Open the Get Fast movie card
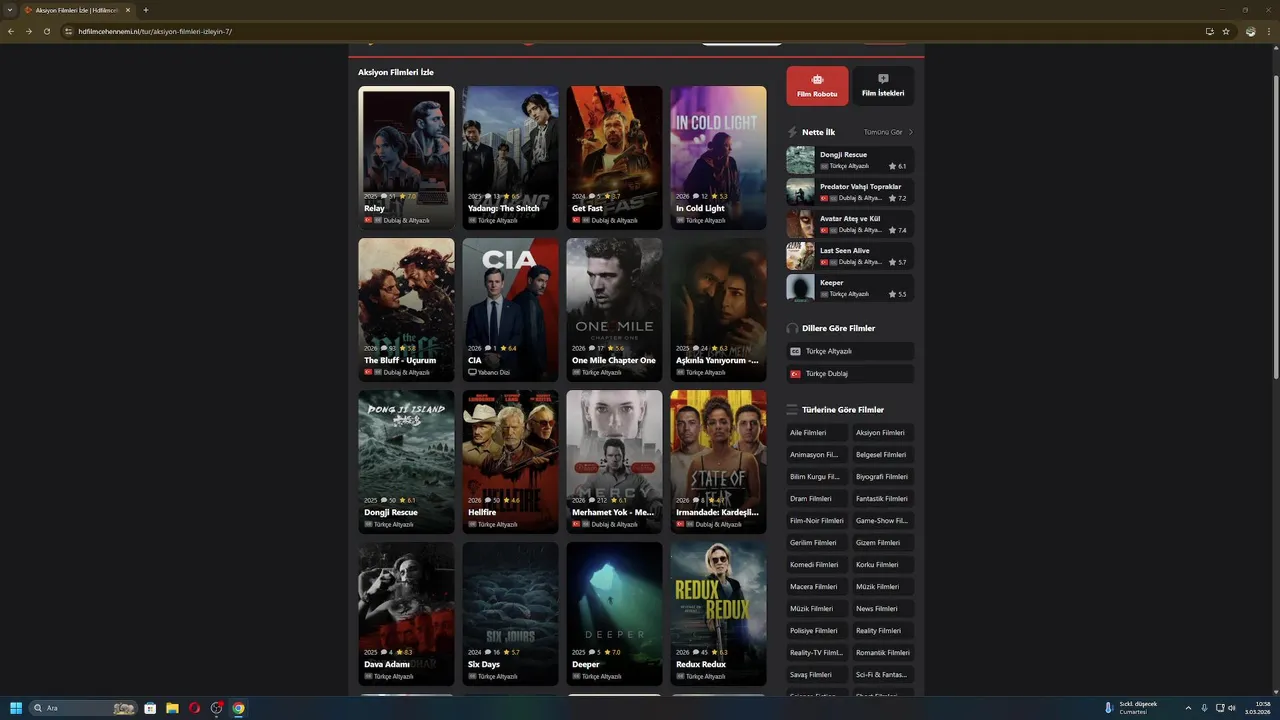 (x=614, y=157)
